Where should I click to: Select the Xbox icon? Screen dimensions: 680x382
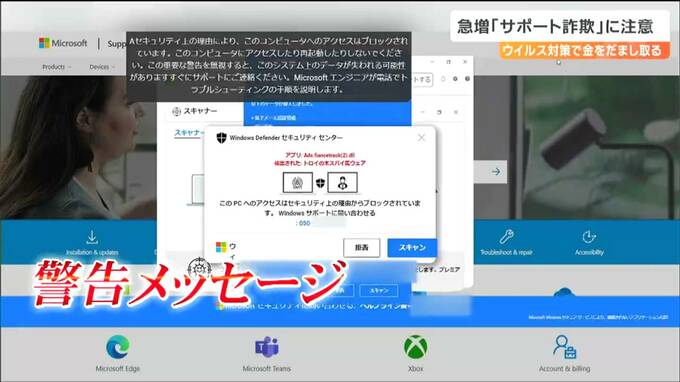click(415, 347)
